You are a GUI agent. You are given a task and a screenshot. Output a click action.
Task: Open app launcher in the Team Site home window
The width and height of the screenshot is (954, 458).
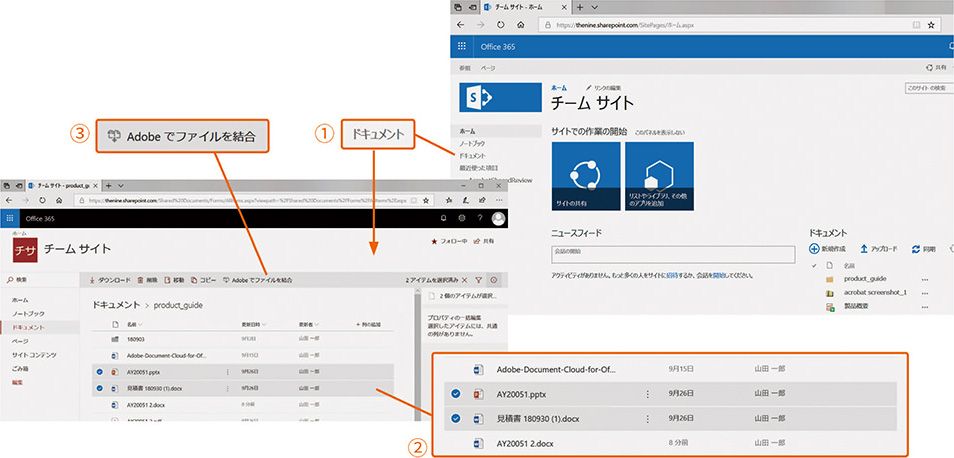[x=462, y=46]
